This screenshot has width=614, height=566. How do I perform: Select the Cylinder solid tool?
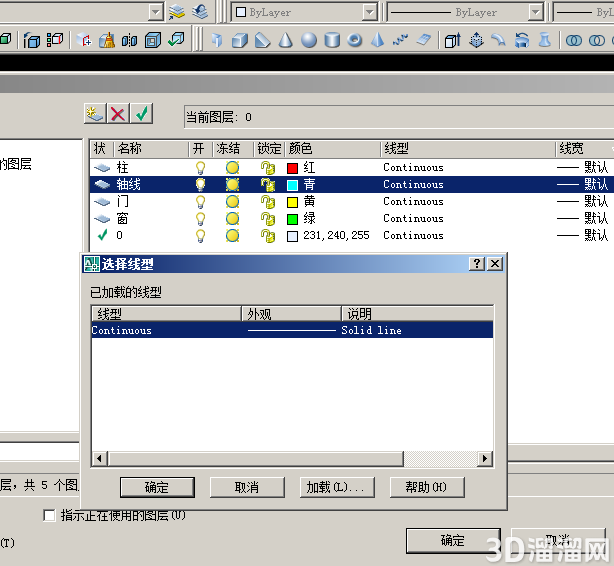(x=332, y=40)
